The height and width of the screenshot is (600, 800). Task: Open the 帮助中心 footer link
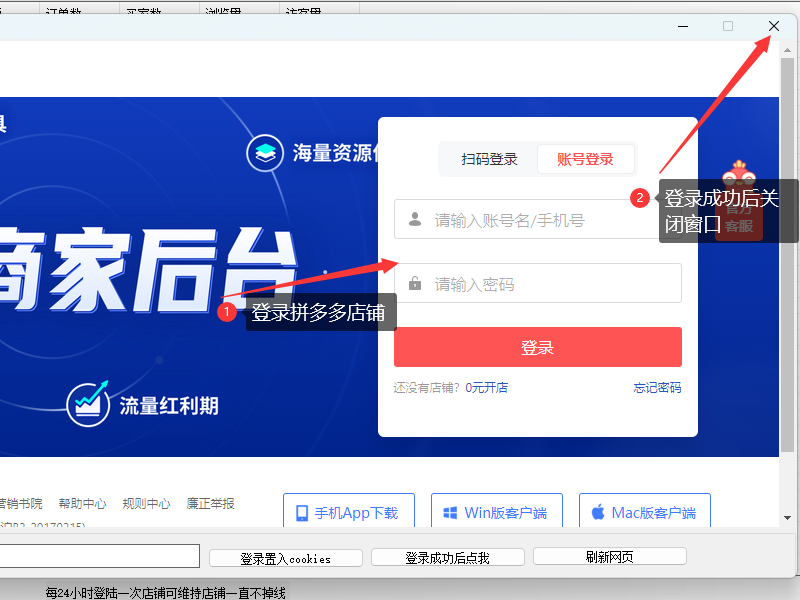click(x=82, y=504)
